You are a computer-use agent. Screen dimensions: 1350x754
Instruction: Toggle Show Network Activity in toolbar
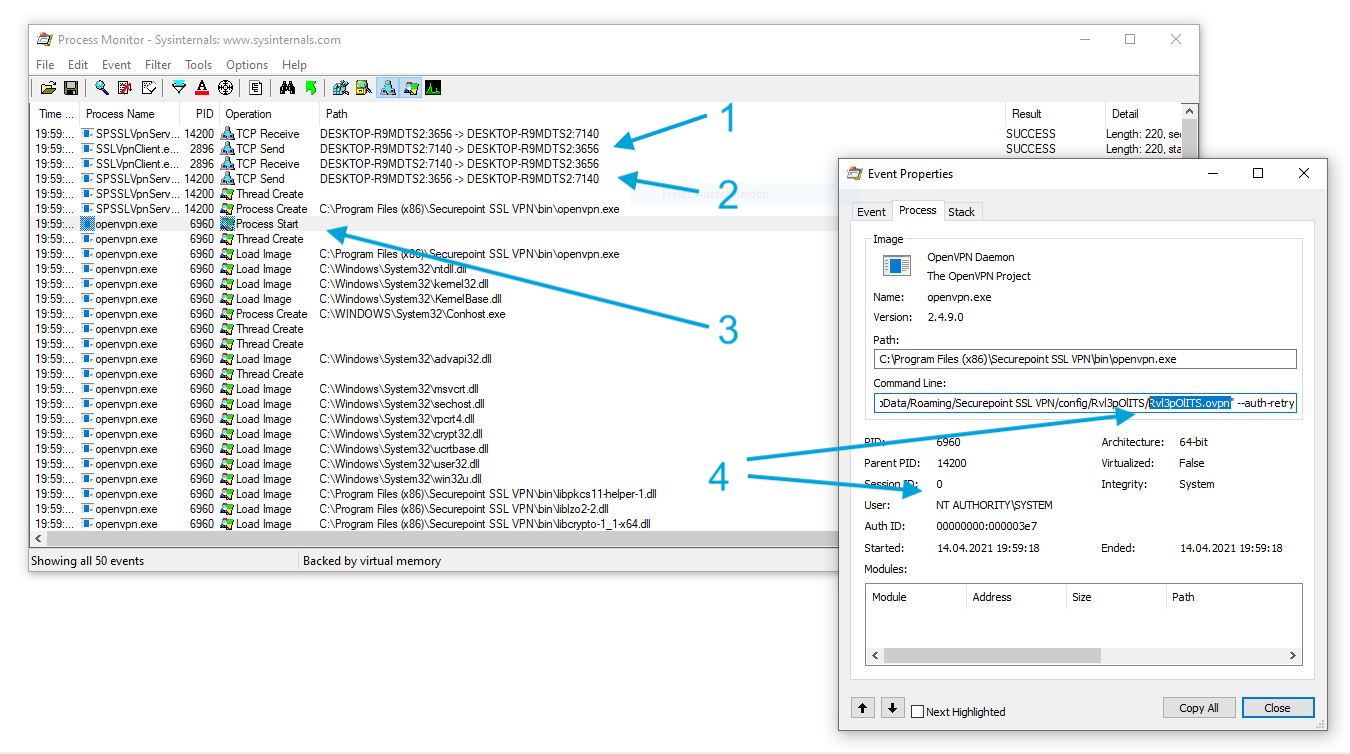pos(387,88)
